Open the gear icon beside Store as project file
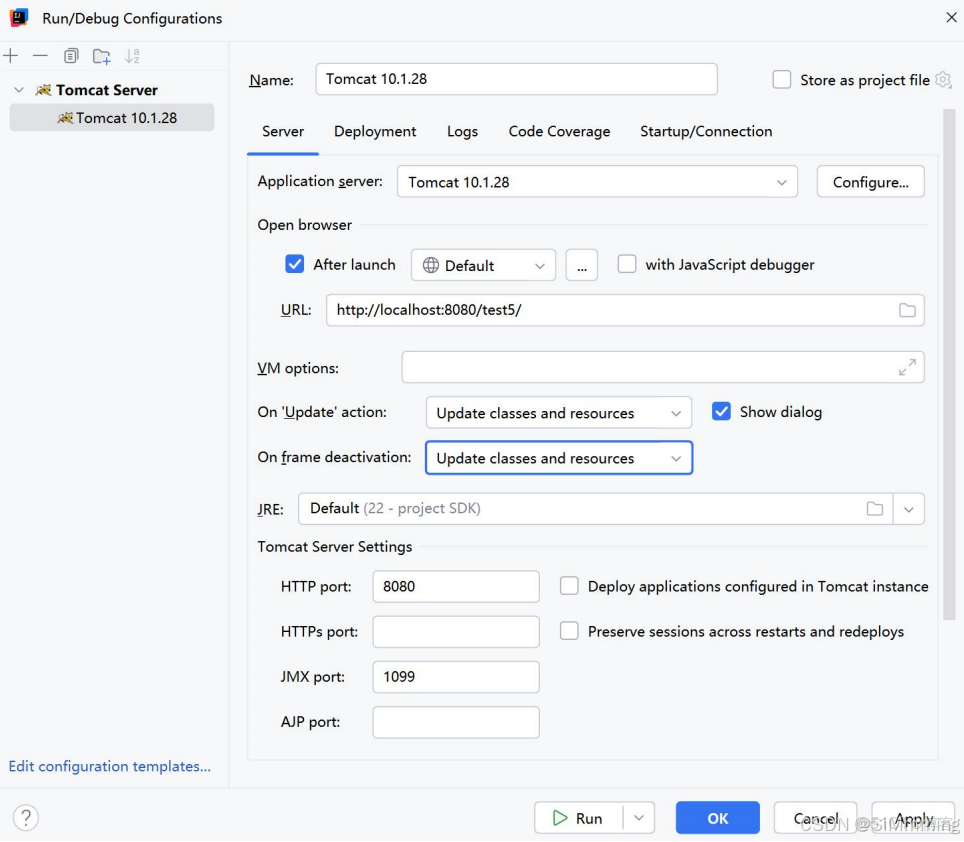Image resolution: width=964 pixels, height=842 pixels. click(941, 79)
